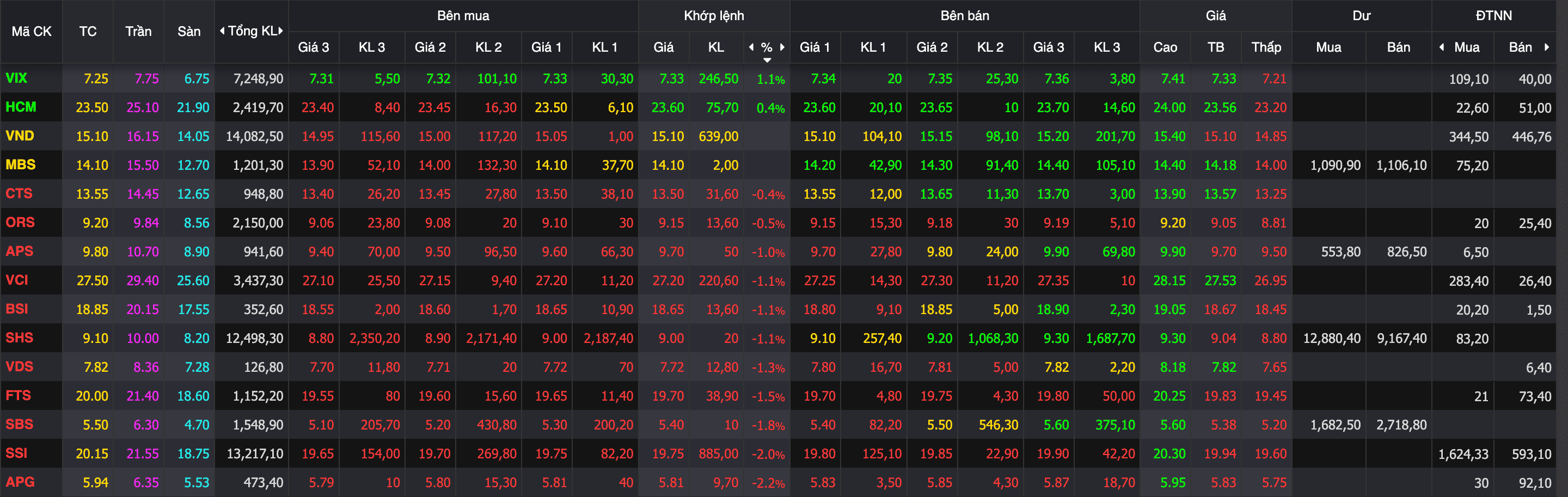Open SHS stock symbol
This screenshot has width=1568, height=497.
(20, 338)
